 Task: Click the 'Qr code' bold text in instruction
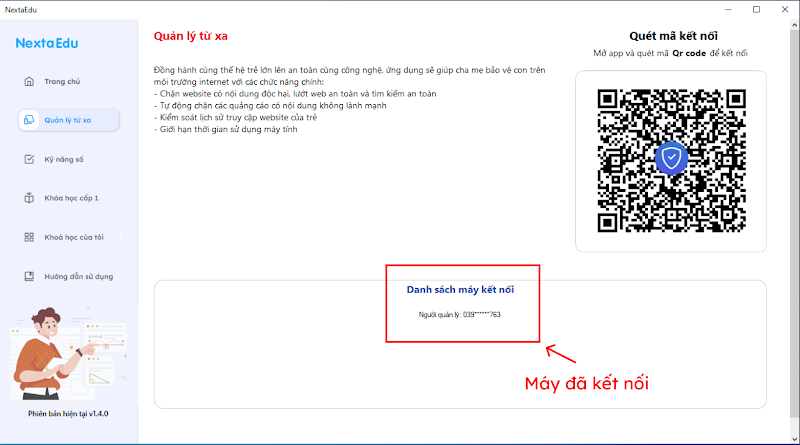coord(689,53)
